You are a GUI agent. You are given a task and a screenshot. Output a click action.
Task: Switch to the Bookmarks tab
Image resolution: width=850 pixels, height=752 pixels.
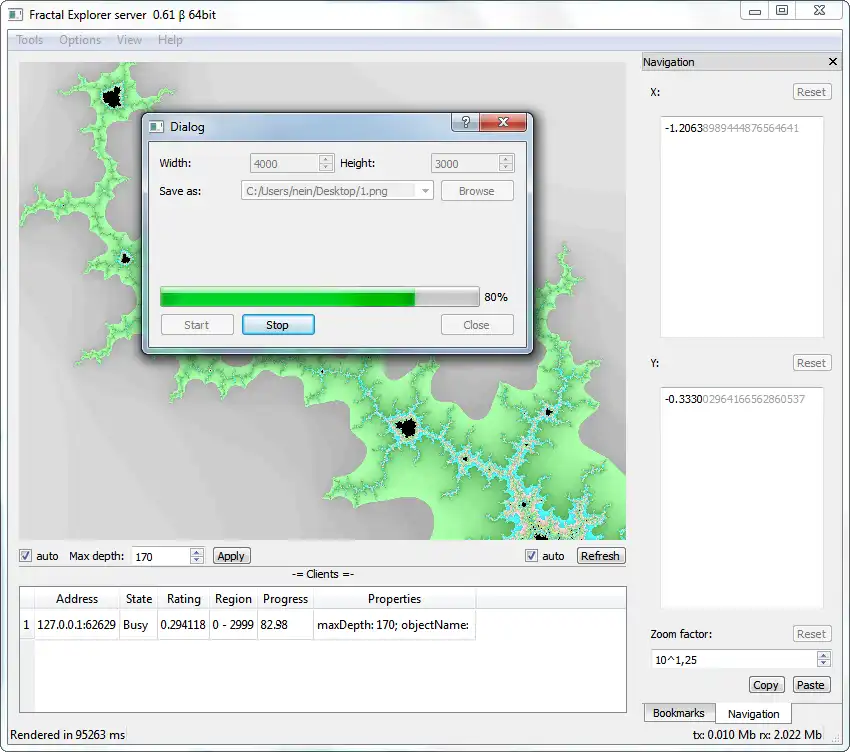coord(679,713)
